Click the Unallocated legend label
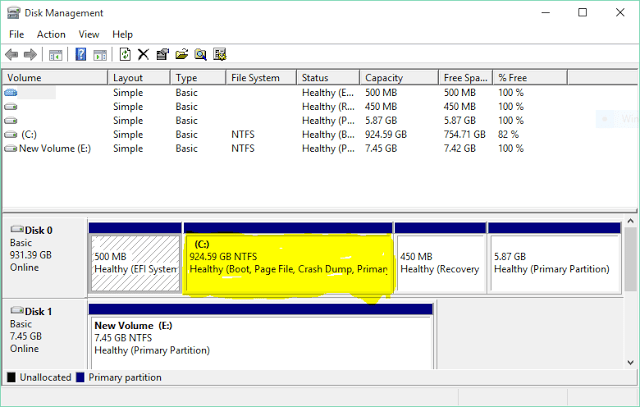The width and height of the screenshot is (640, 407). click(x=45, y=378)
